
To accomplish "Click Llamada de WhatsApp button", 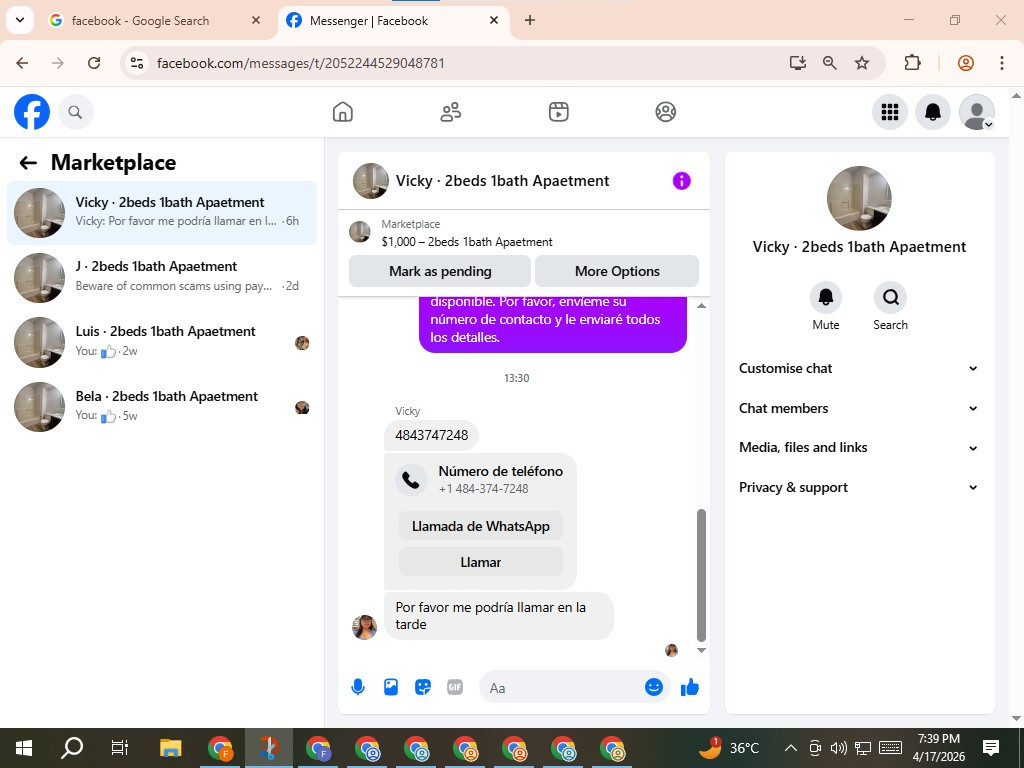I will (x=481, y=526).
